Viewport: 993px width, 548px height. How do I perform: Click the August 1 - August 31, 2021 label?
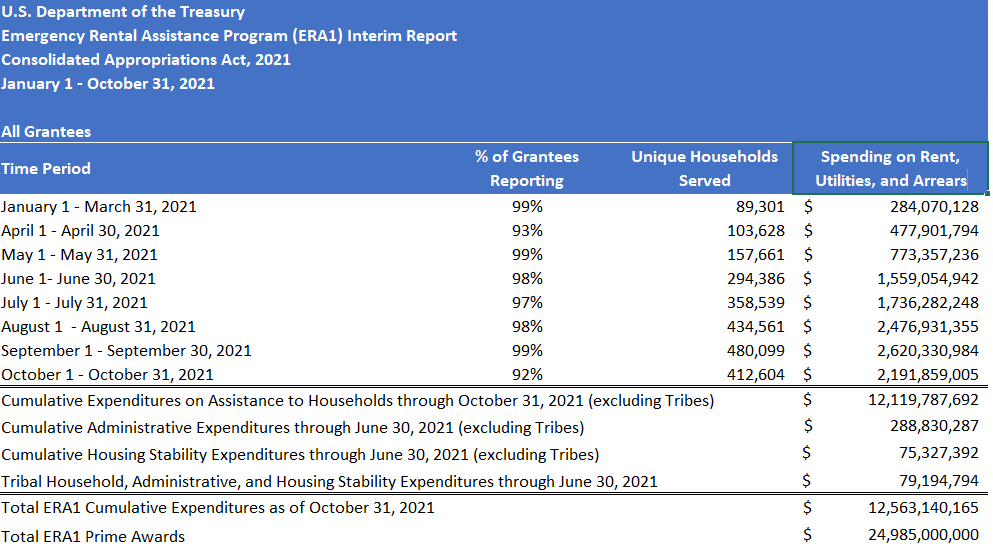click(98, 327)
